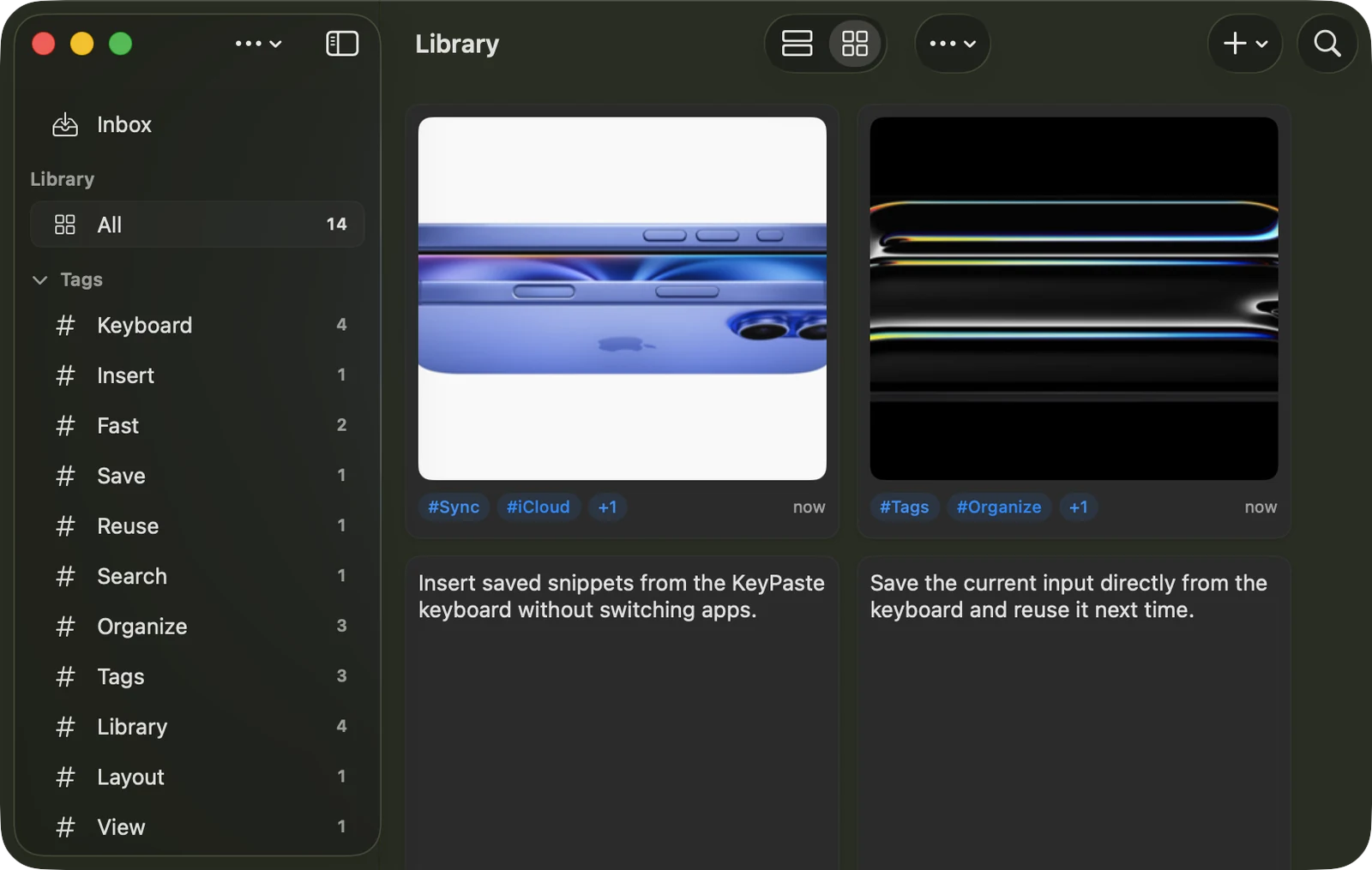The height and width of the screenshot is (870, 1372).
Task: Open the black iPhone image thumbnail
Action: coord(1074,298)
